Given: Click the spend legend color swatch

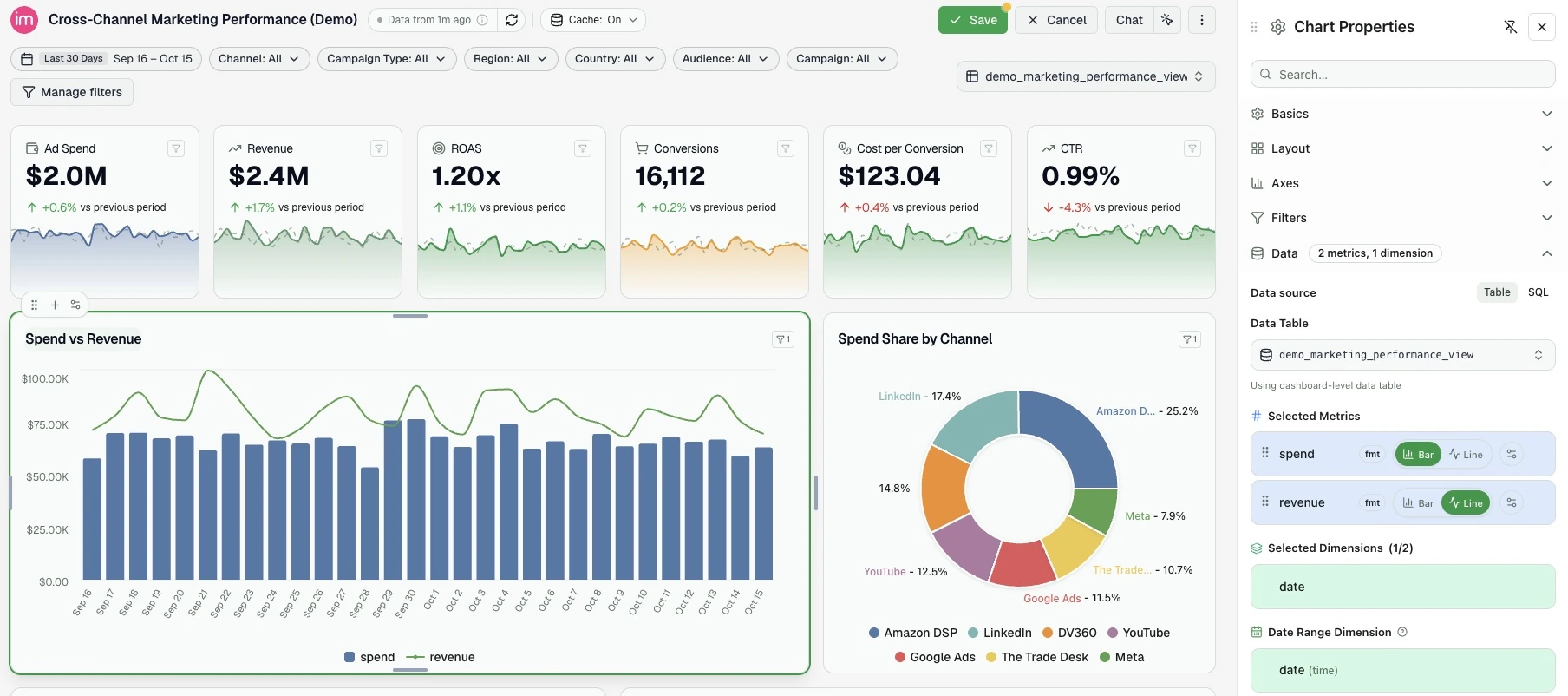Looking at the screenshot, I should click(350, 657).
